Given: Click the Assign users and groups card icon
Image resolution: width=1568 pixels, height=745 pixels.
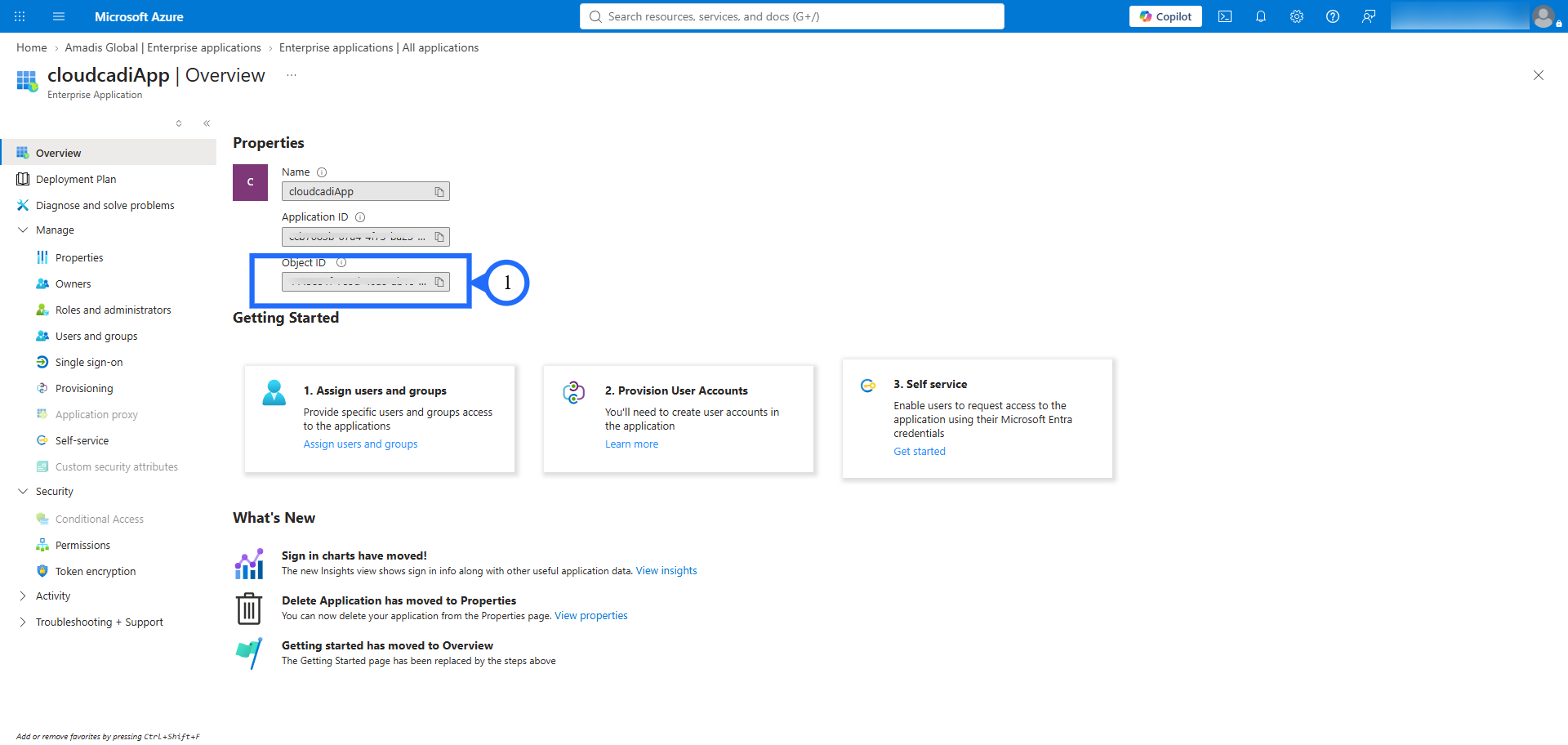Looking at the screenshot, I should coord(274,393).
